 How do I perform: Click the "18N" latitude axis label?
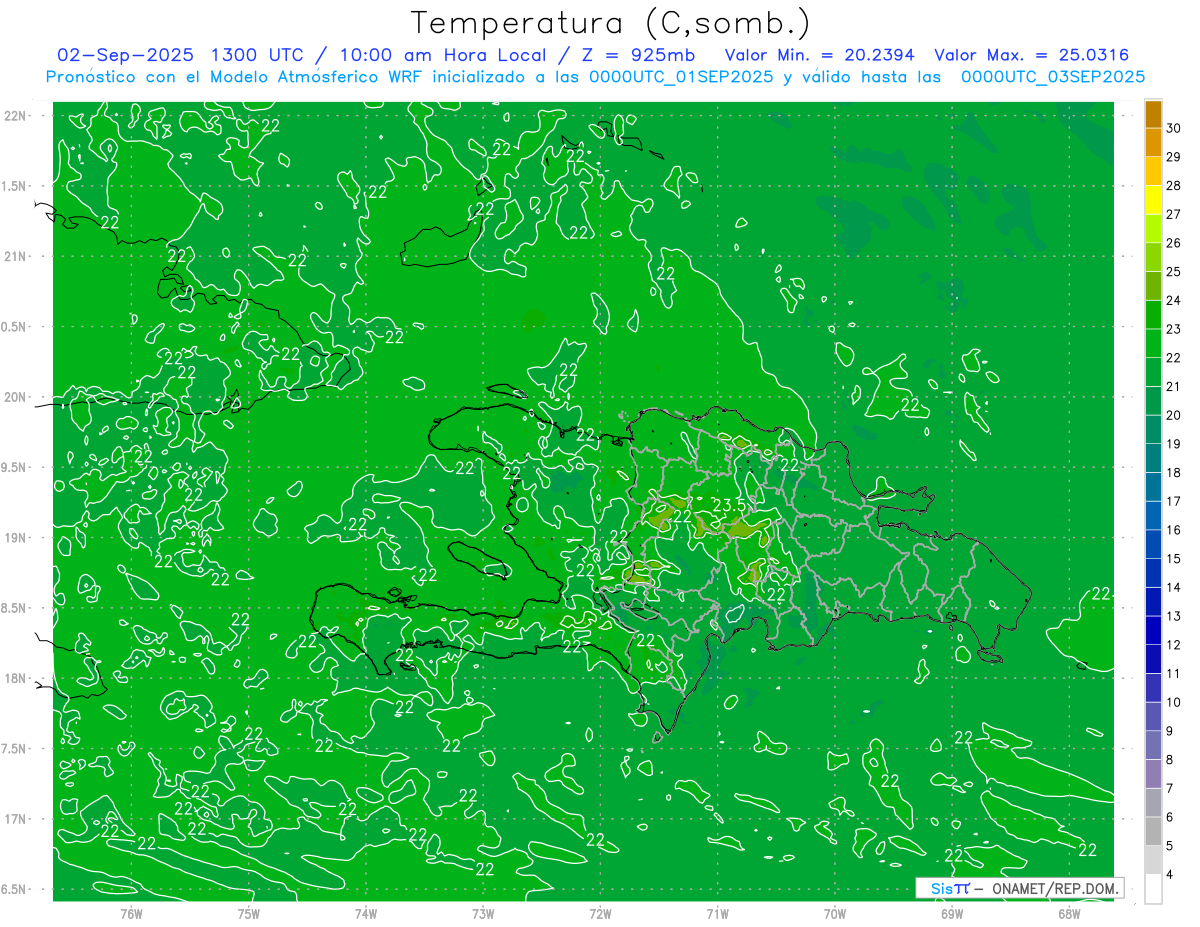(15, 678)
